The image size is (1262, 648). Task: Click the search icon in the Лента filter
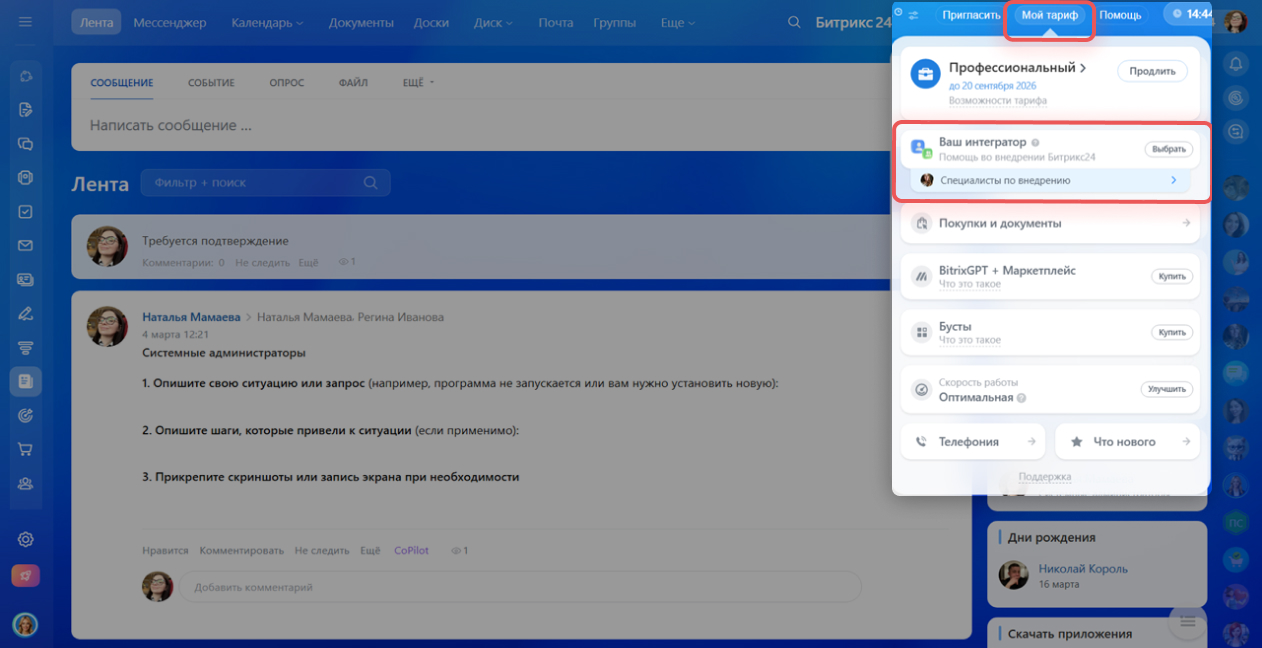click(x=370, y=183)
